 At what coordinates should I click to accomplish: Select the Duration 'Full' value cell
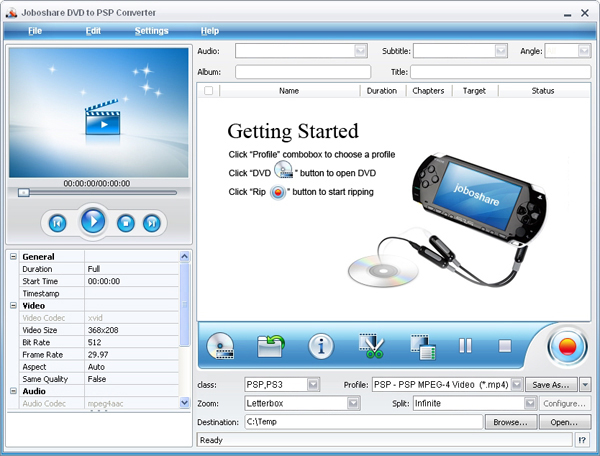tap(131, 269)
